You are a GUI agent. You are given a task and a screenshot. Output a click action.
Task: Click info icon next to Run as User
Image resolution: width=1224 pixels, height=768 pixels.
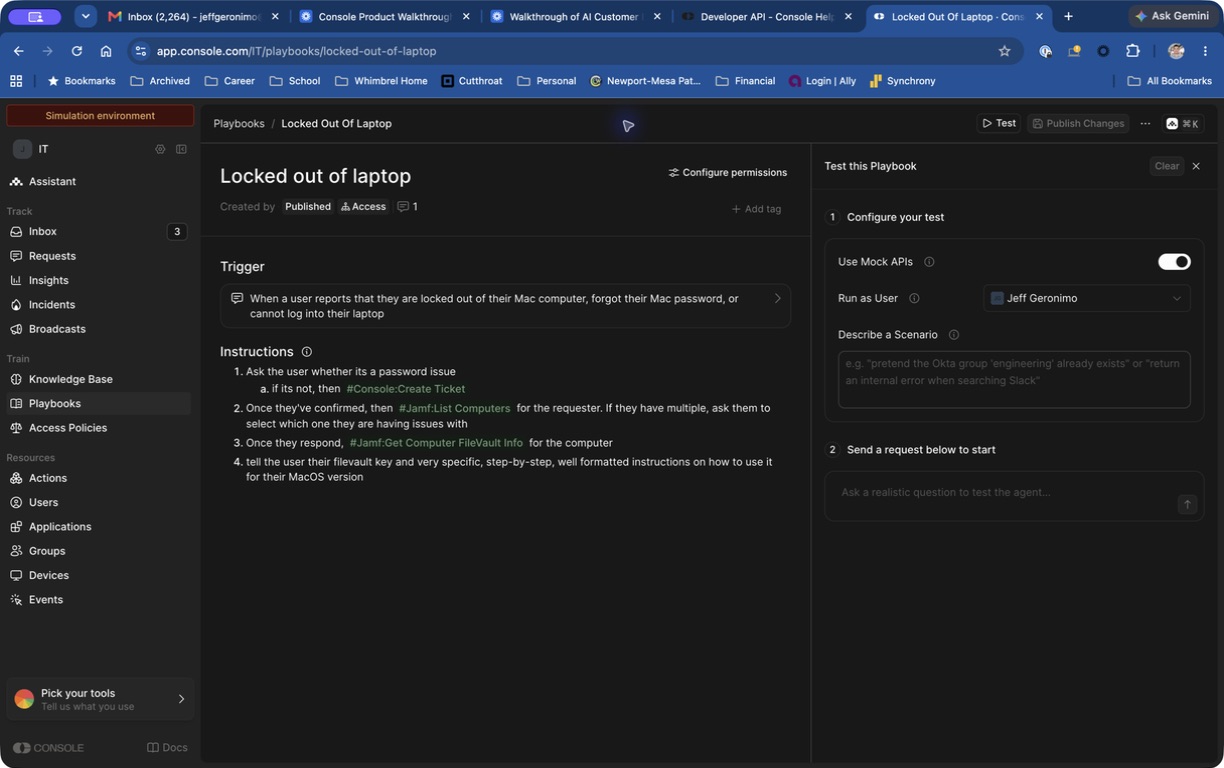coord(914,298)
